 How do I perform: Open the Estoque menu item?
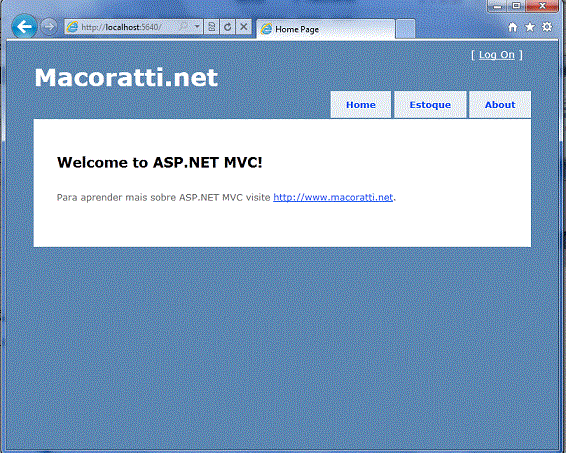pos(430,105)
